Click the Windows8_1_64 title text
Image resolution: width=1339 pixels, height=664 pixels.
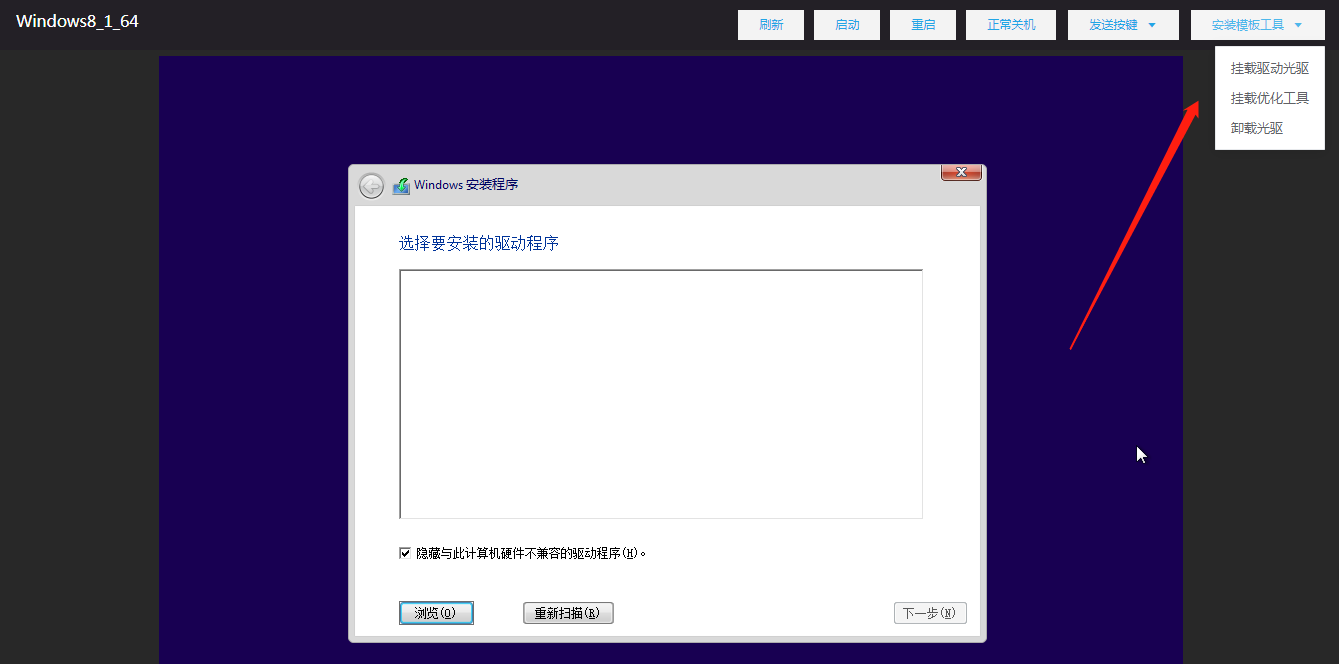[x=77, y=21]
